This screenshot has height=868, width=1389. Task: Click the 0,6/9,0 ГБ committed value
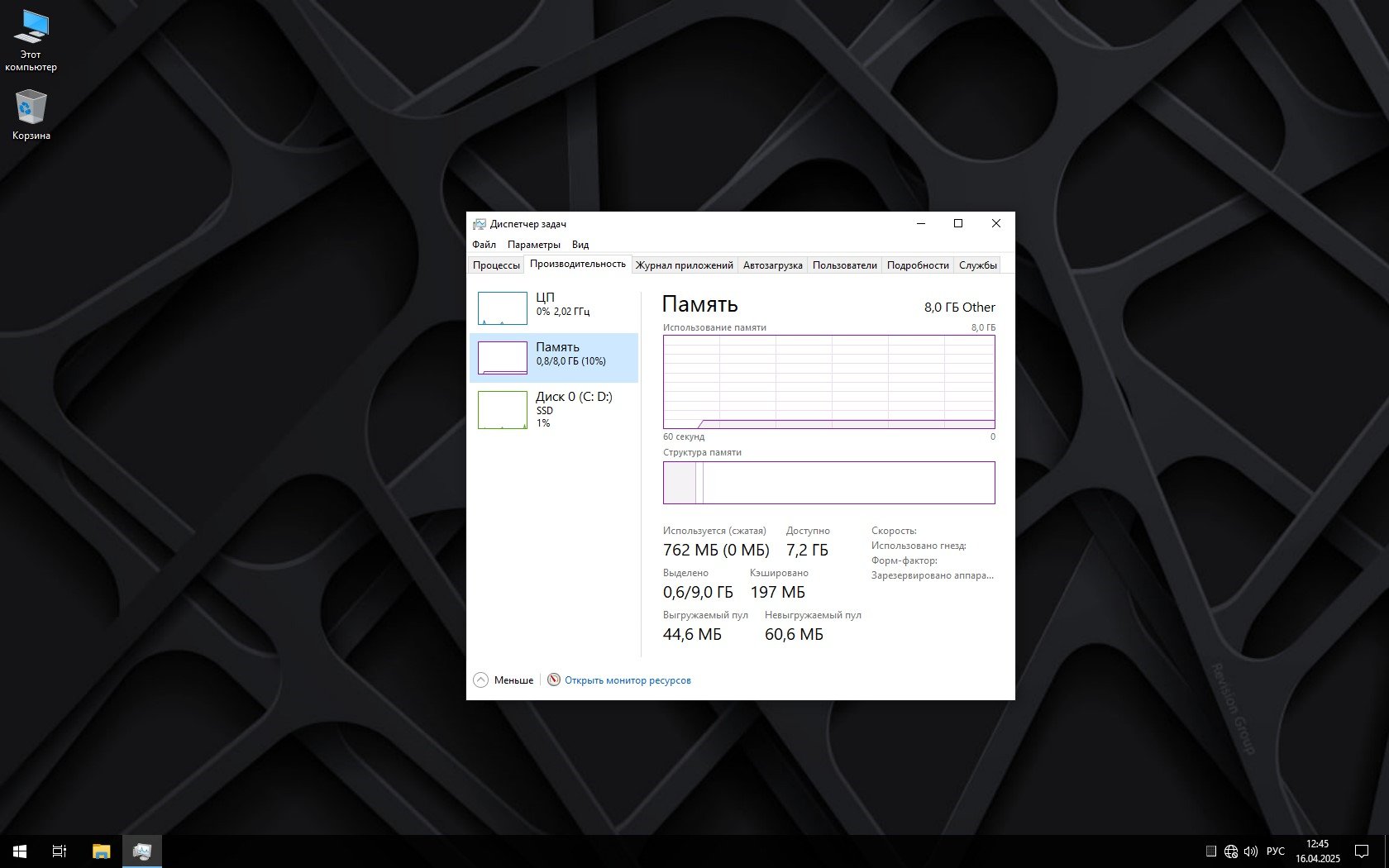point(698,593)
